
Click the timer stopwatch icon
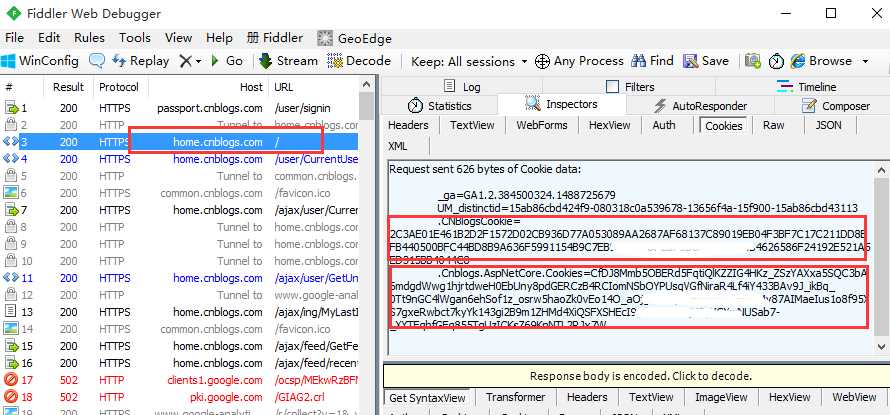click(776, 61)
